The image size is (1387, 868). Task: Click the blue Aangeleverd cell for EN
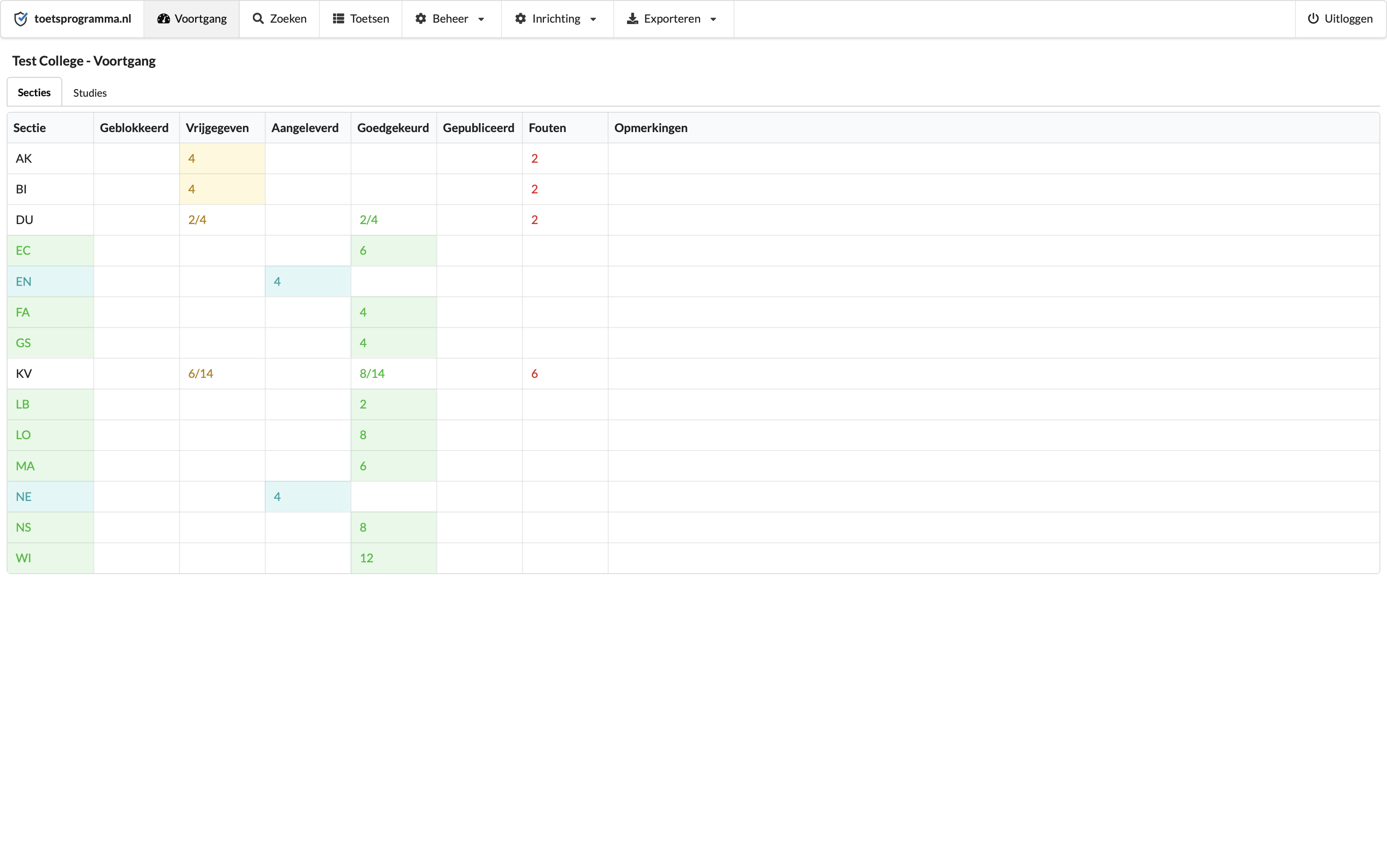308,281
